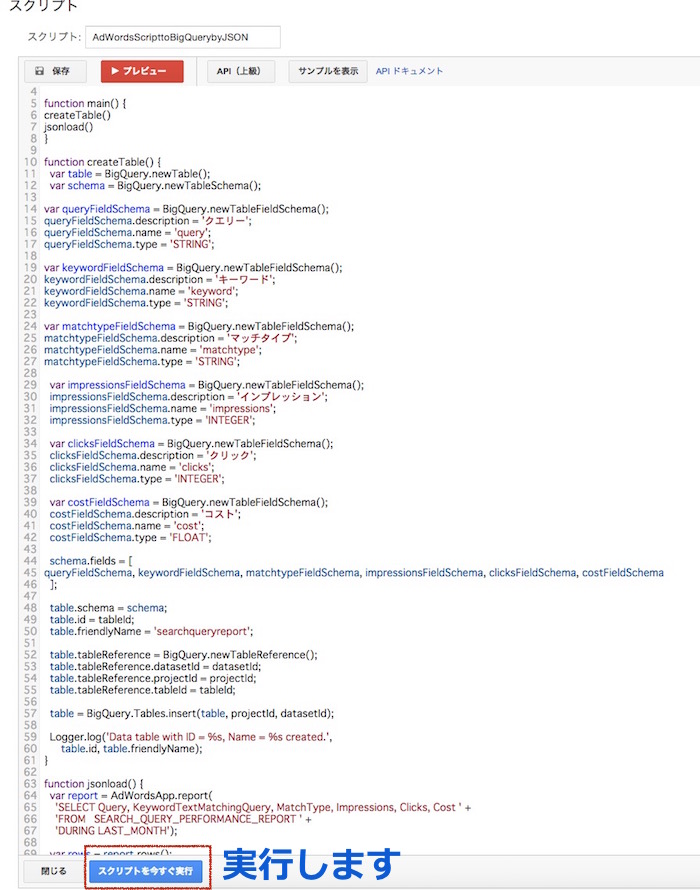
Task: Click the 'DURING LAST_MONTH' line
Action: click(x=116, y=832)
